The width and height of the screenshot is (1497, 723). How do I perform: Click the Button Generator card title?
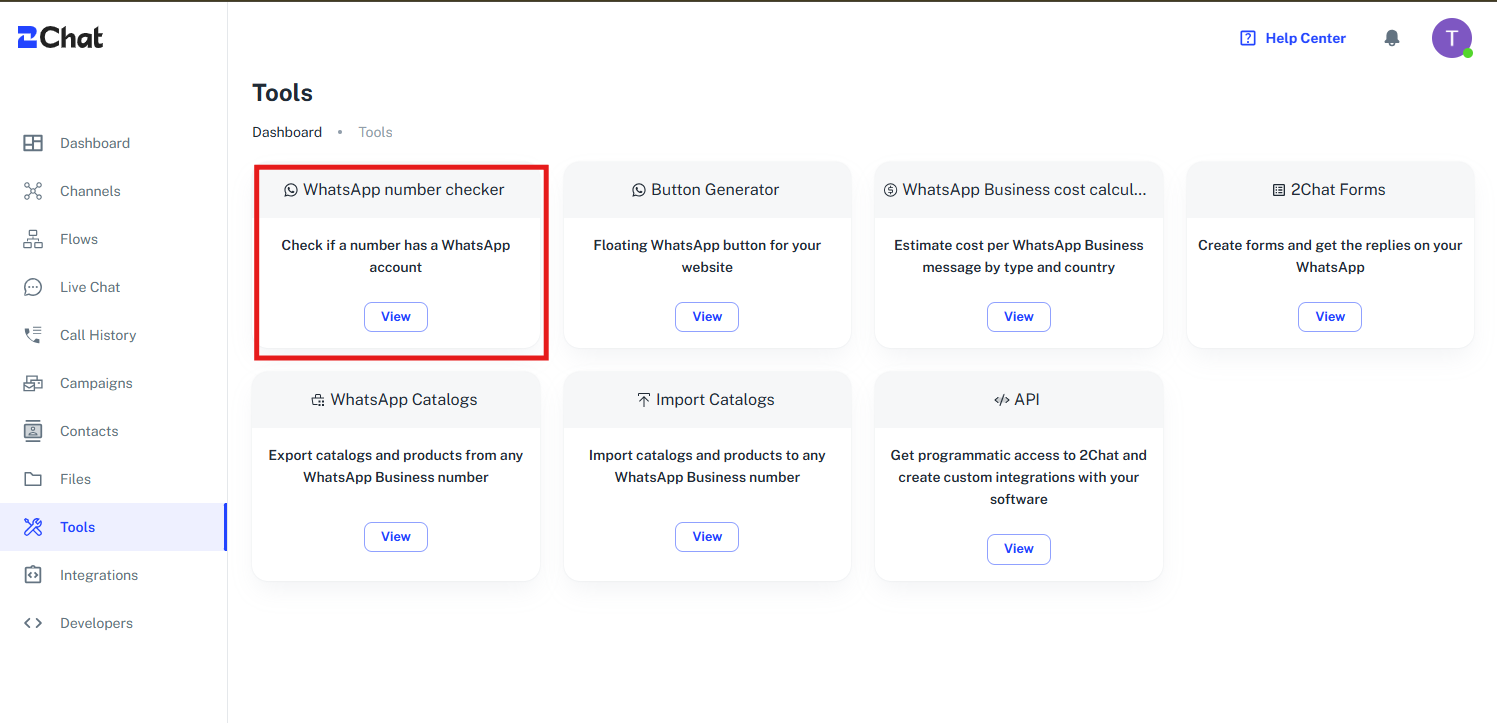(x=715, y=190)
